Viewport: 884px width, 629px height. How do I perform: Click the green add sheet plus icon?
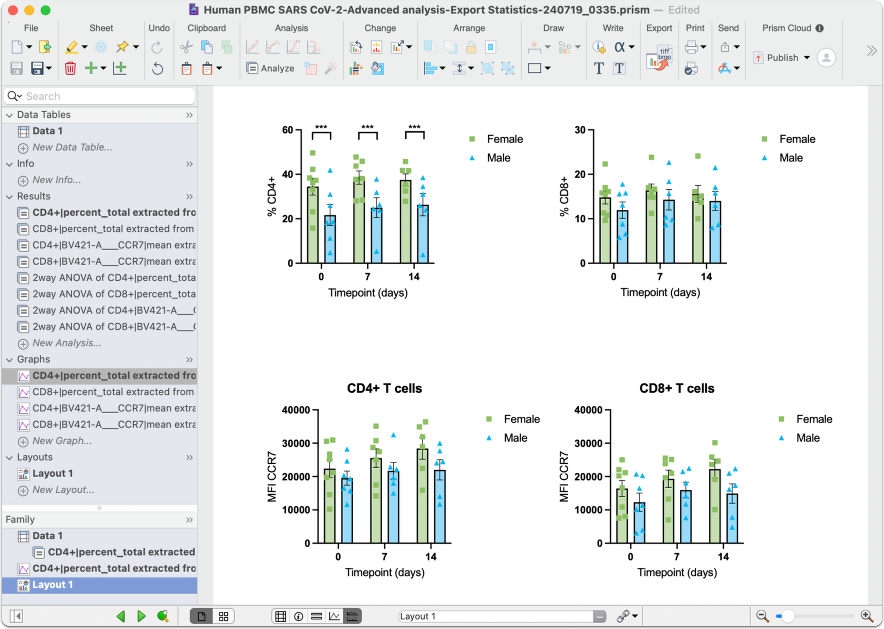91,68
